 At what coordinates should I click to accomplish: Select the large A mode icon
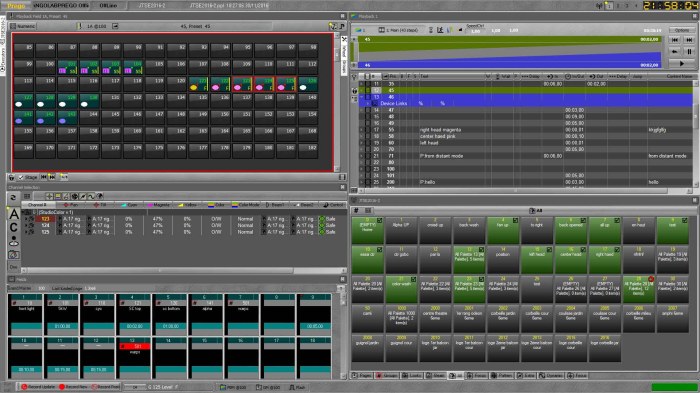(x=14, y=215)
